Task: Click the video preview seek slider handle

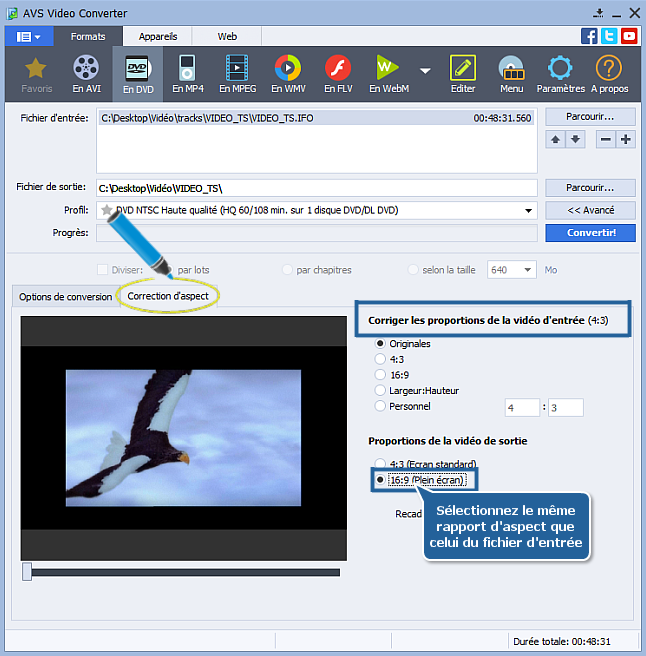Action: tap(27, 571)
